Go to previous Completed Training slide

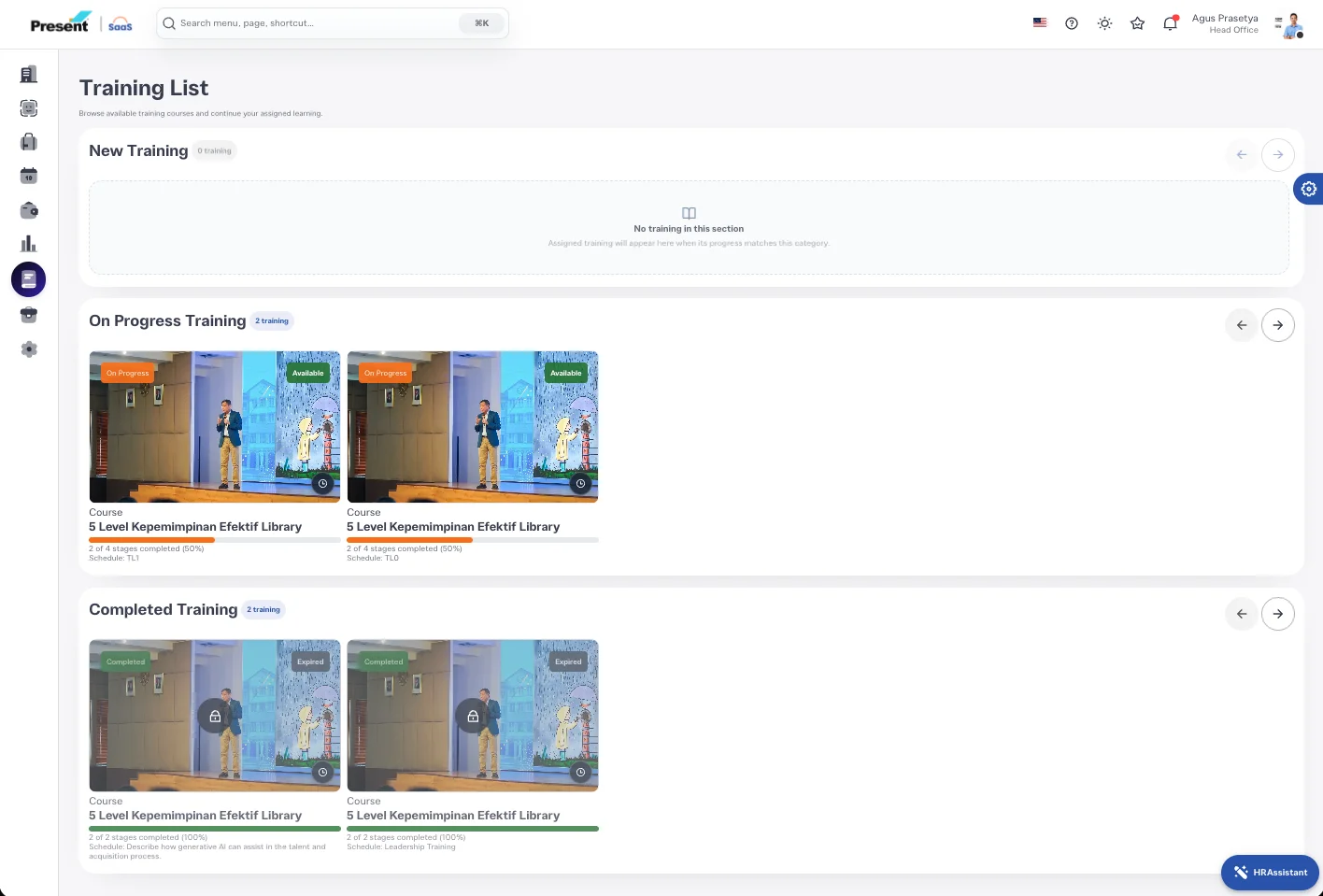pos(1242,614)
